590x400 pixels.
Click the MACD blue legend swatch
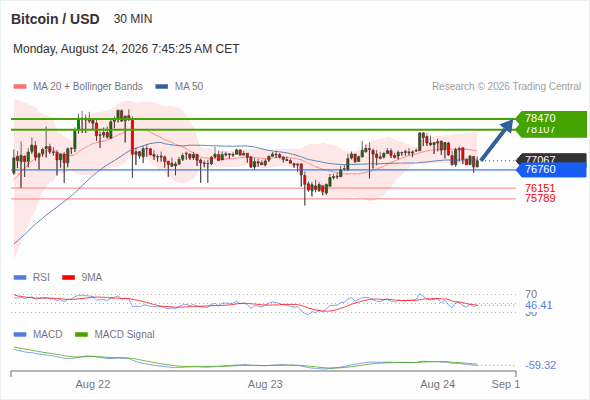click(20, 335)
